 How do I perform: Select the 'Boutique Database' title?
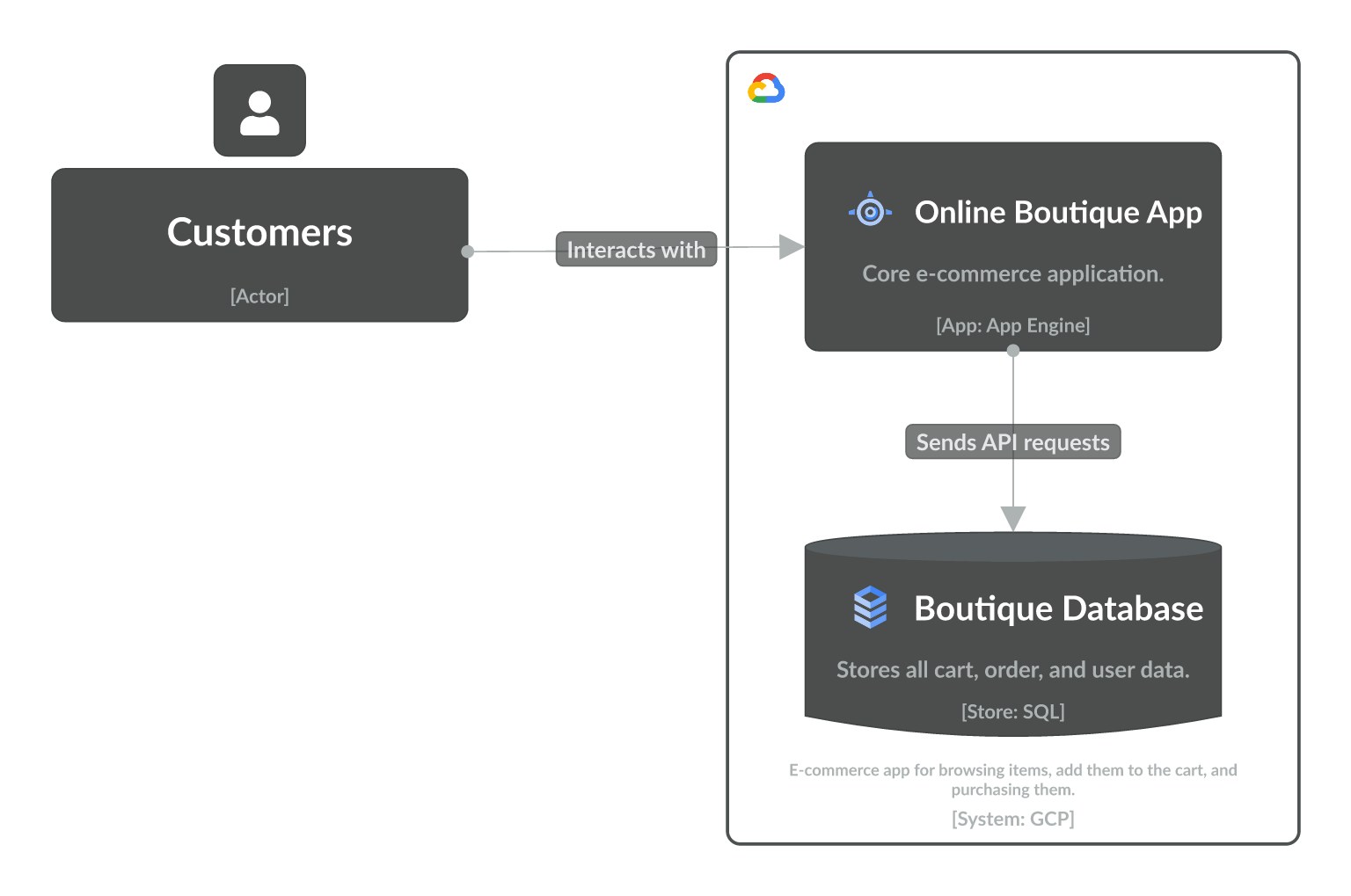1058,608
